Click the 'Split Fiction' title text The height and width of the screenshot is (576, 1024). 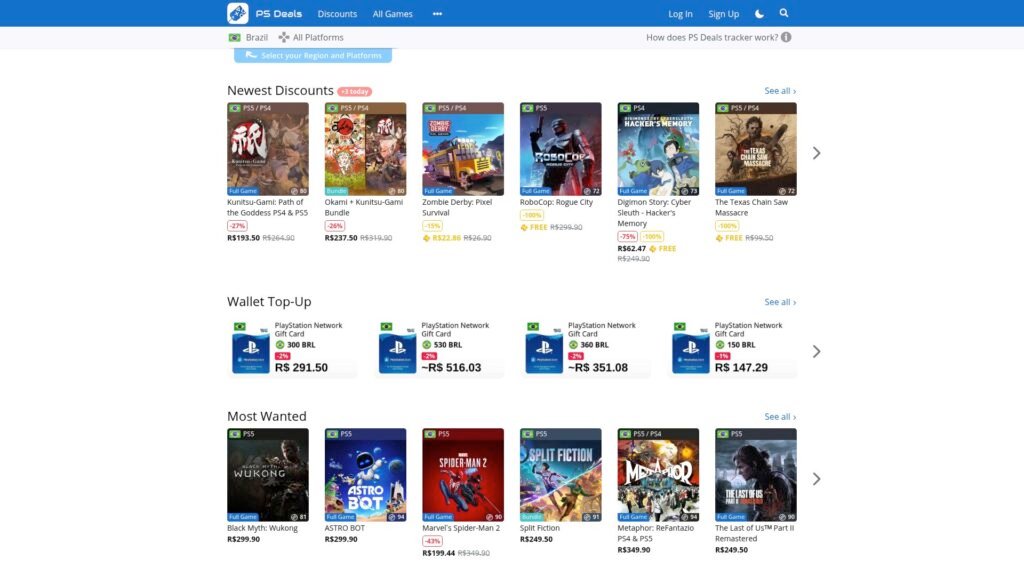[539, 528]
